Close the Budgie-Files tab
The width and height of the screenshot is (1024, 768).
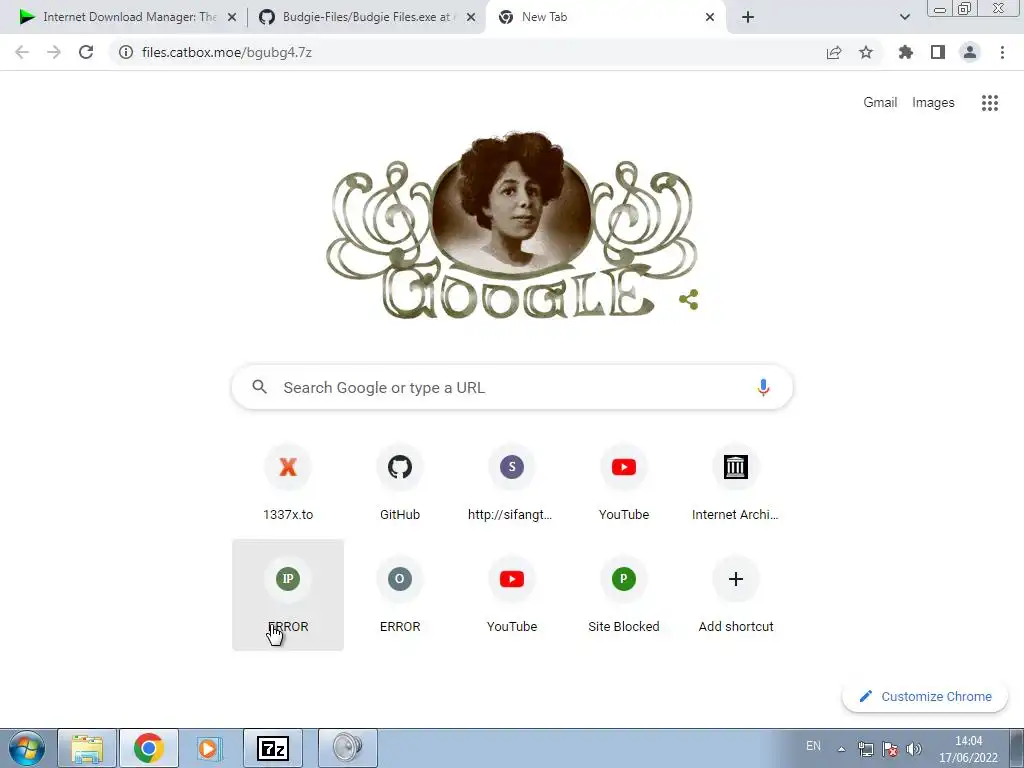(x=471, y=17)
